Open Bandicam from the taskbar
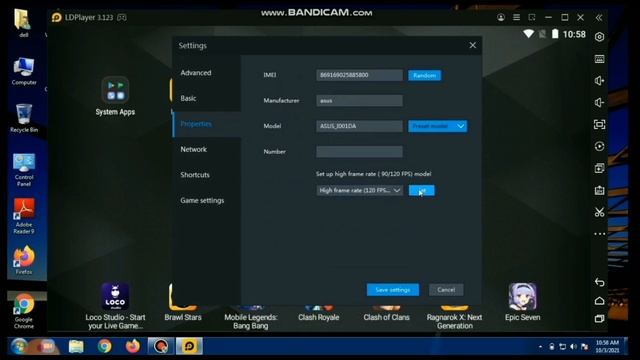The width and height of the screenshot is (640, 360). (161, 347)
